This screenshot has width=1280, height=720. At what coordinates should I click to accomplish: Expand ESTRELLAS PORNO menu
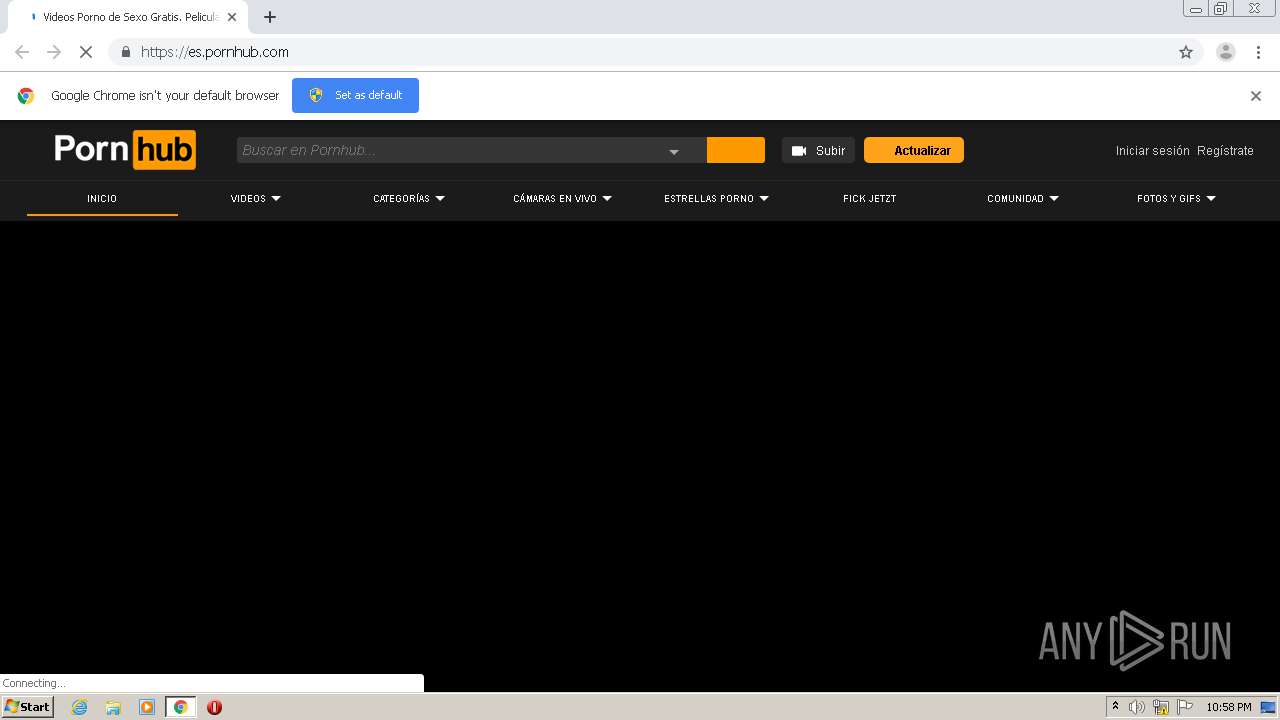(716, 198)
